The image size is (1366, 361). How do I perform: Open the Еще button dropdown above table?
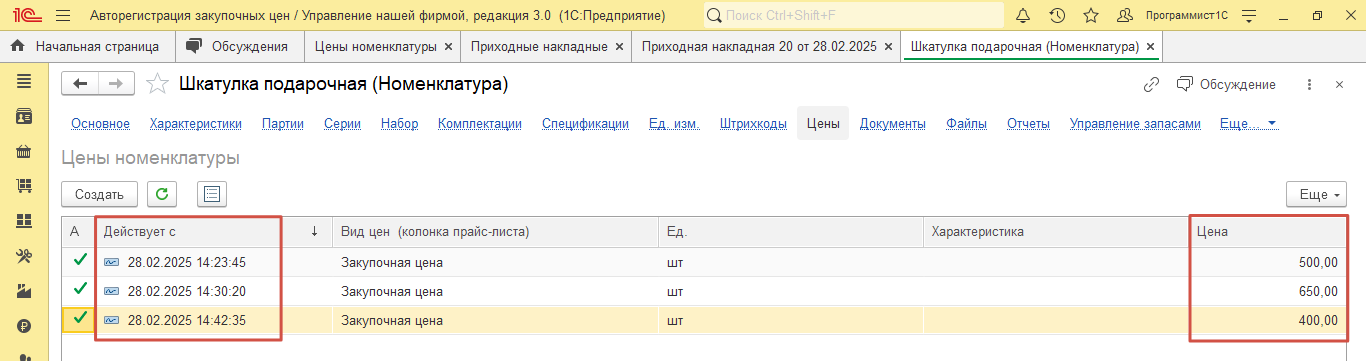[x=1316, y=194]
